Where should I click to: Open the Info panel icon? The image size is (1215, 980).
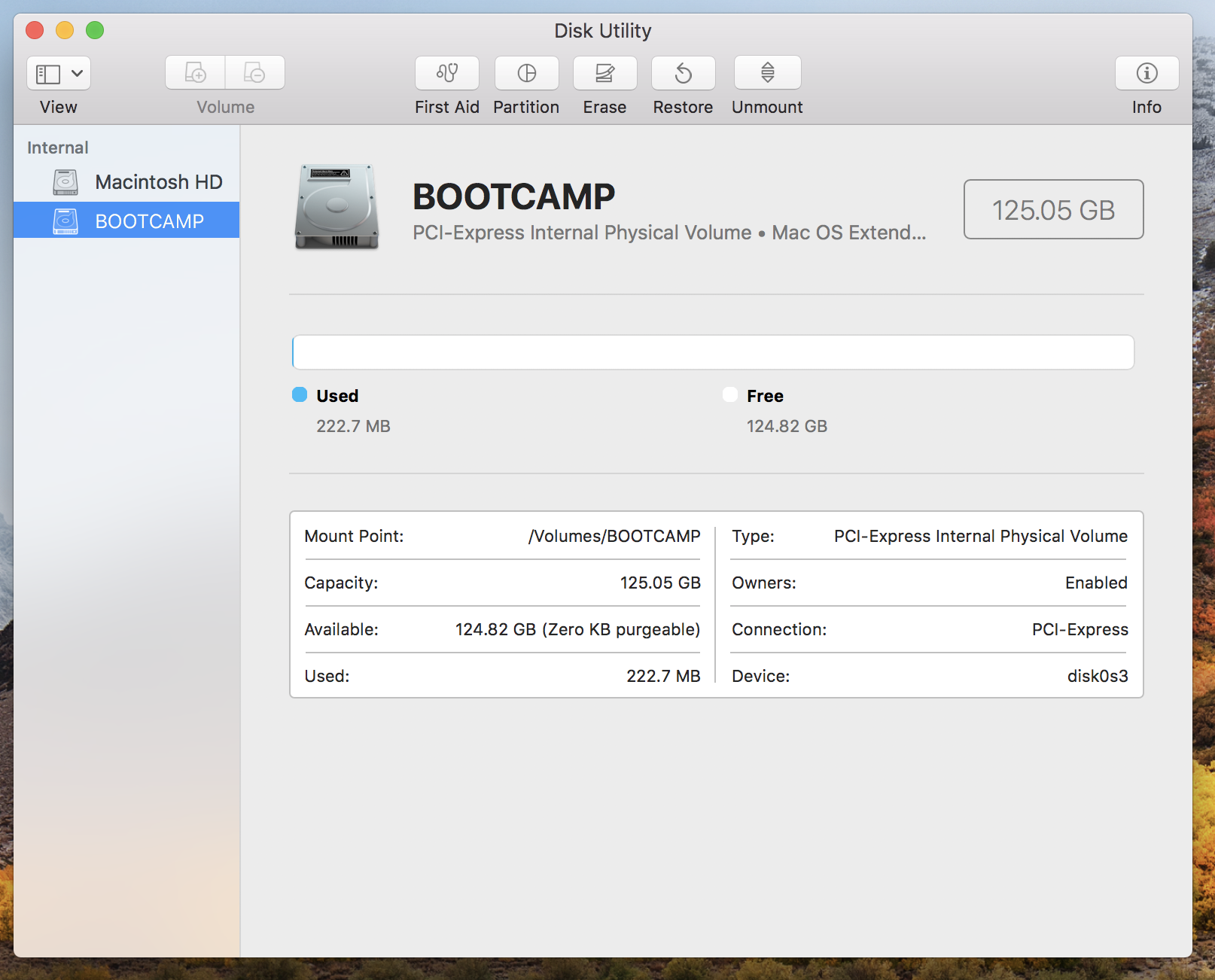click(x=1147, y=73)
